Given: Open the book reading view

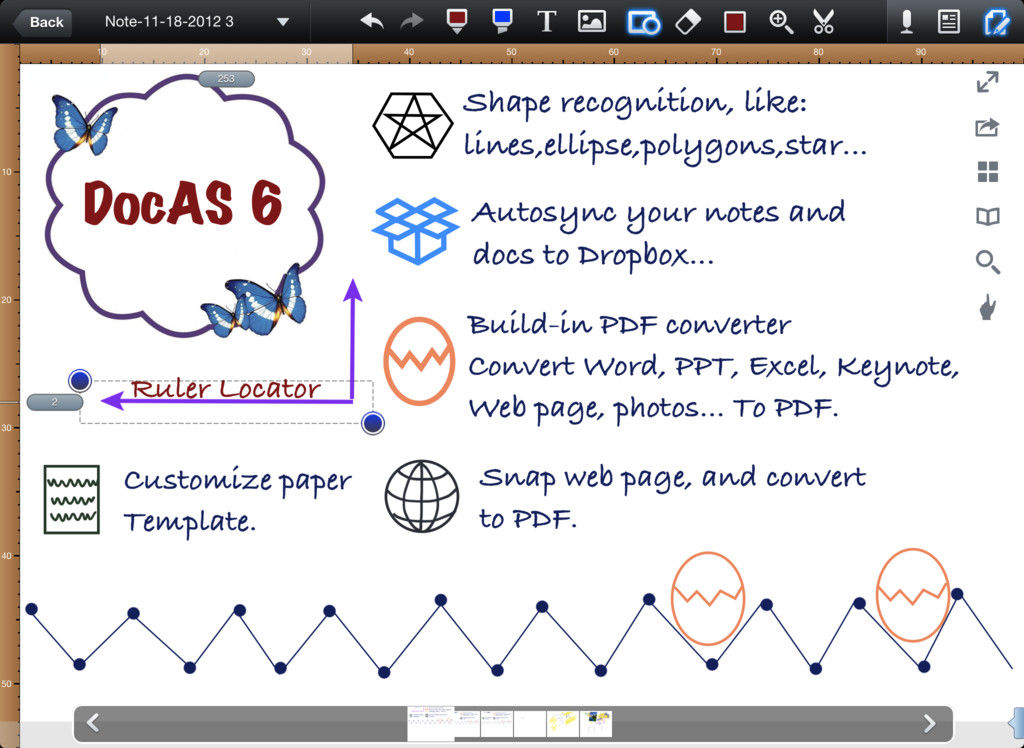Looking at the screenshot, I should [987, 216].
